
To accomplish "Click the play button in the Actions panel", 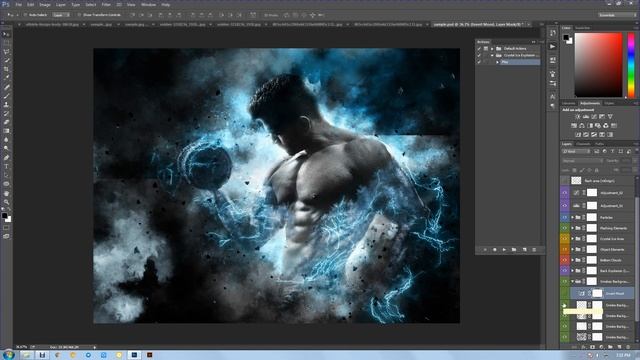I will point(504,249).
